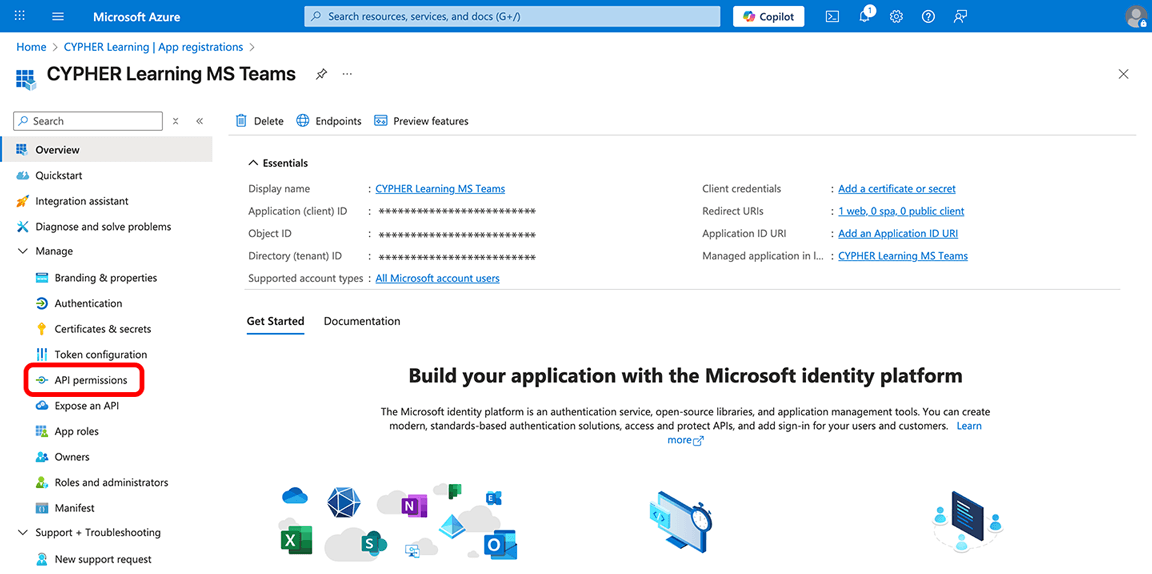Open the more options ellipsis beside title
The width and height of the screenshot is (1152, 574).
[348, 74]
